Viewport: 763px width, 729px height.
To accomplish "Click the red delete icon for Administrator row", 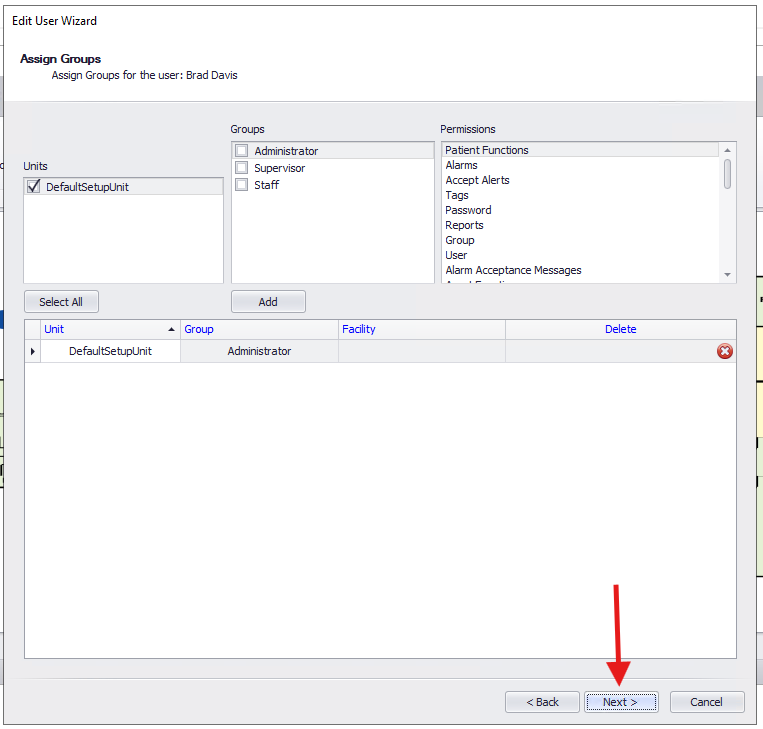I will [x=725, y=351].
